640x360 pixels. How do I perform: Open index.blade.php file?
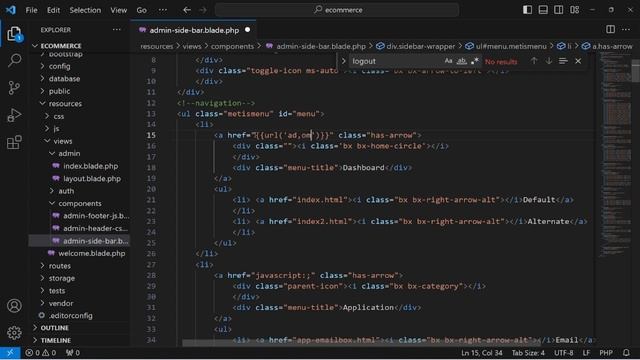(90, 166)
